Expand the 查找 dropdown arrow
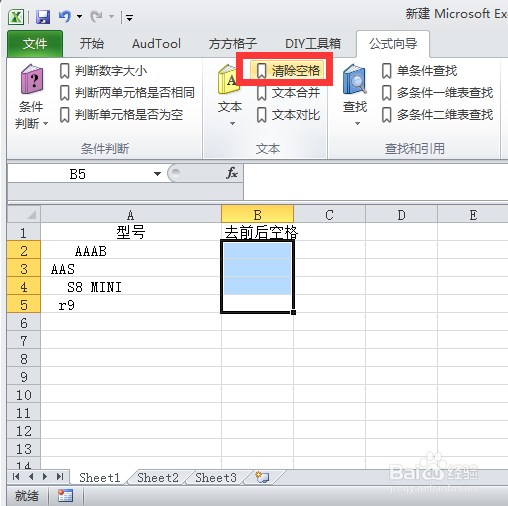The height and width of the screenshot is (506, 508). coord(357,124)
